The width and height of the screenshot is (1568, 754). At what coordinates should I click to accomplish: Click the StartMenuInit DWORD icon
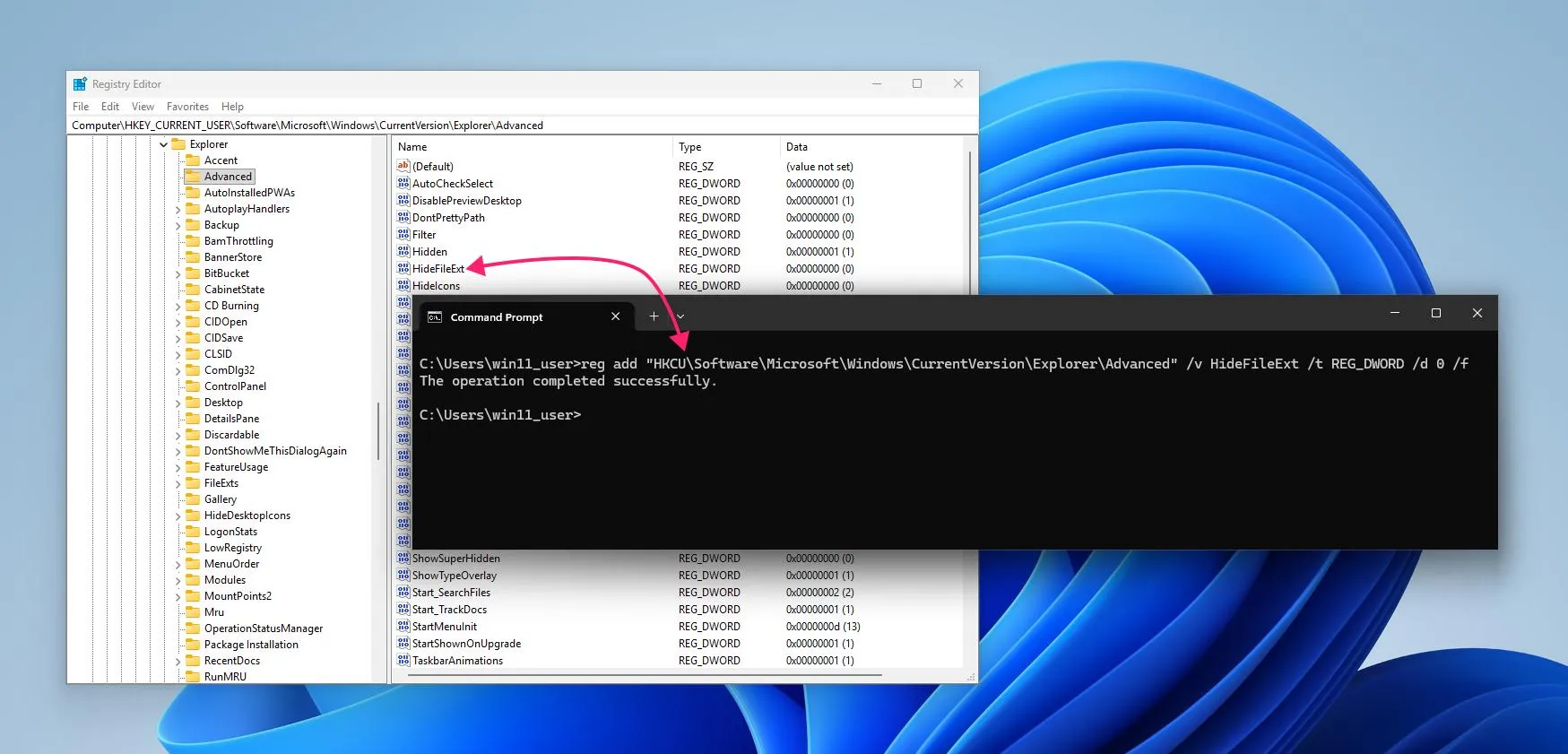403,626
